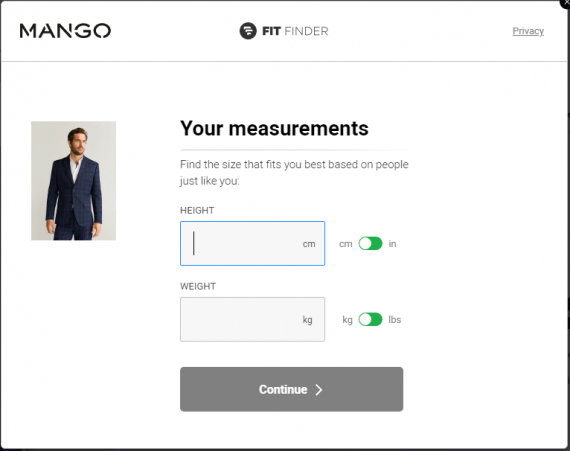Screen dimensions: 570x451
Task: Click the HEIGHT field label
Action: click(197, 210)
